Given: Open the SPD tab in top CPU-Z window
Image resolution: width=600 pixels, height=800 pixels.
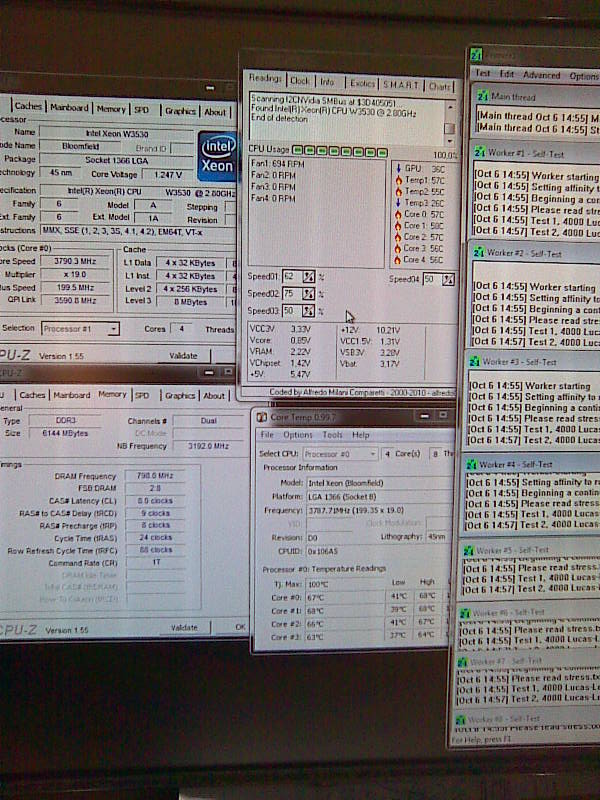Looking at the screenshot, I should tap(141, 110).
